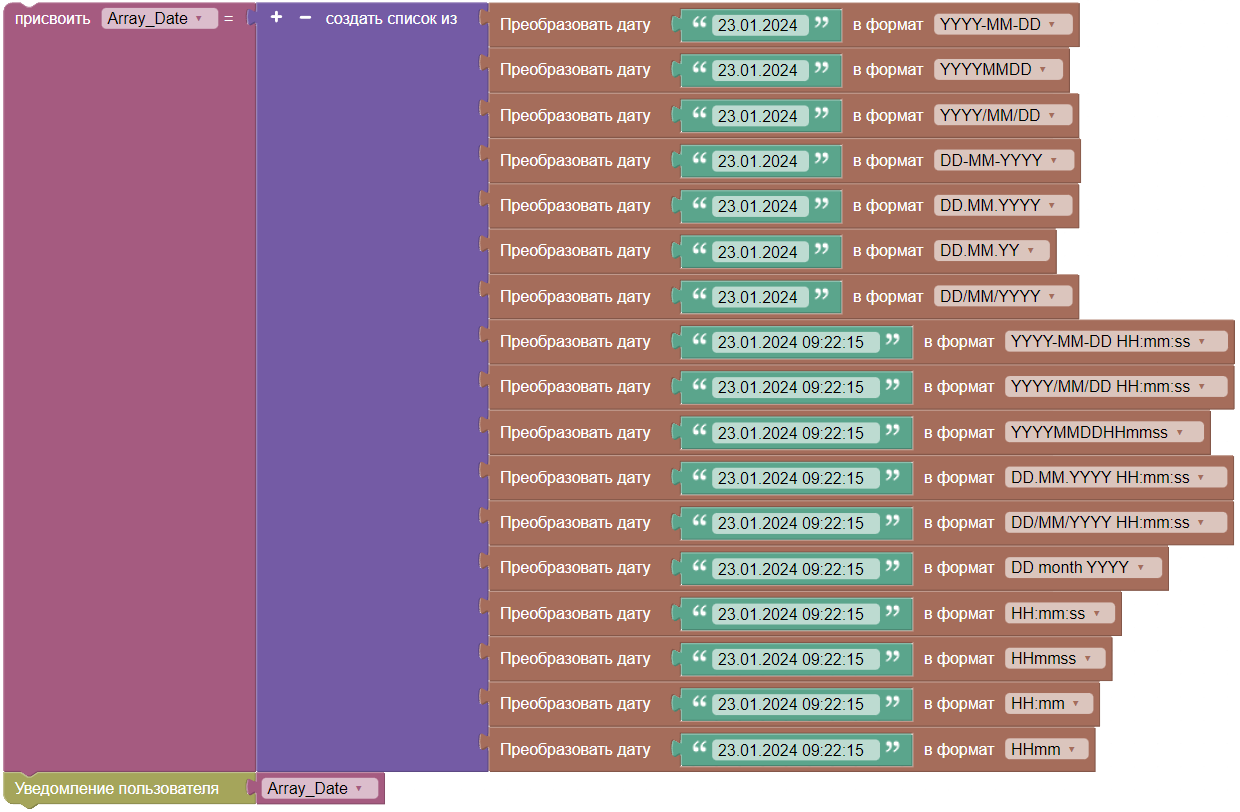Open the HHmmss format dropdown

tap(1056, 658)
